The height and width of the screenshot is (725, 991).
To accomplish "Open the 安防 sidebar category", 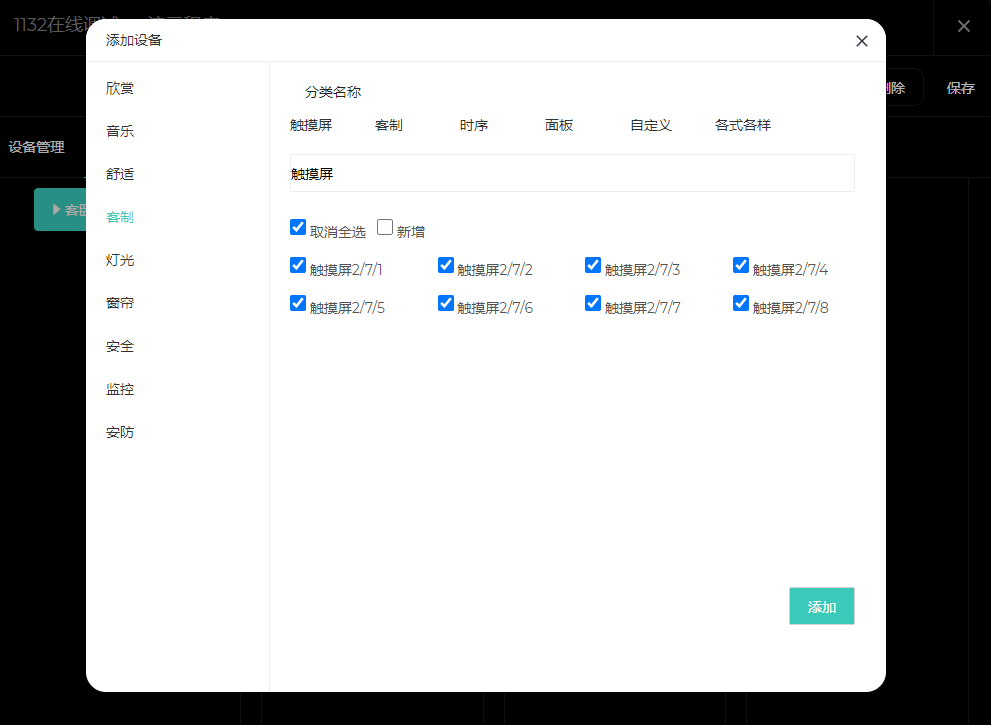I will [120, 432].
